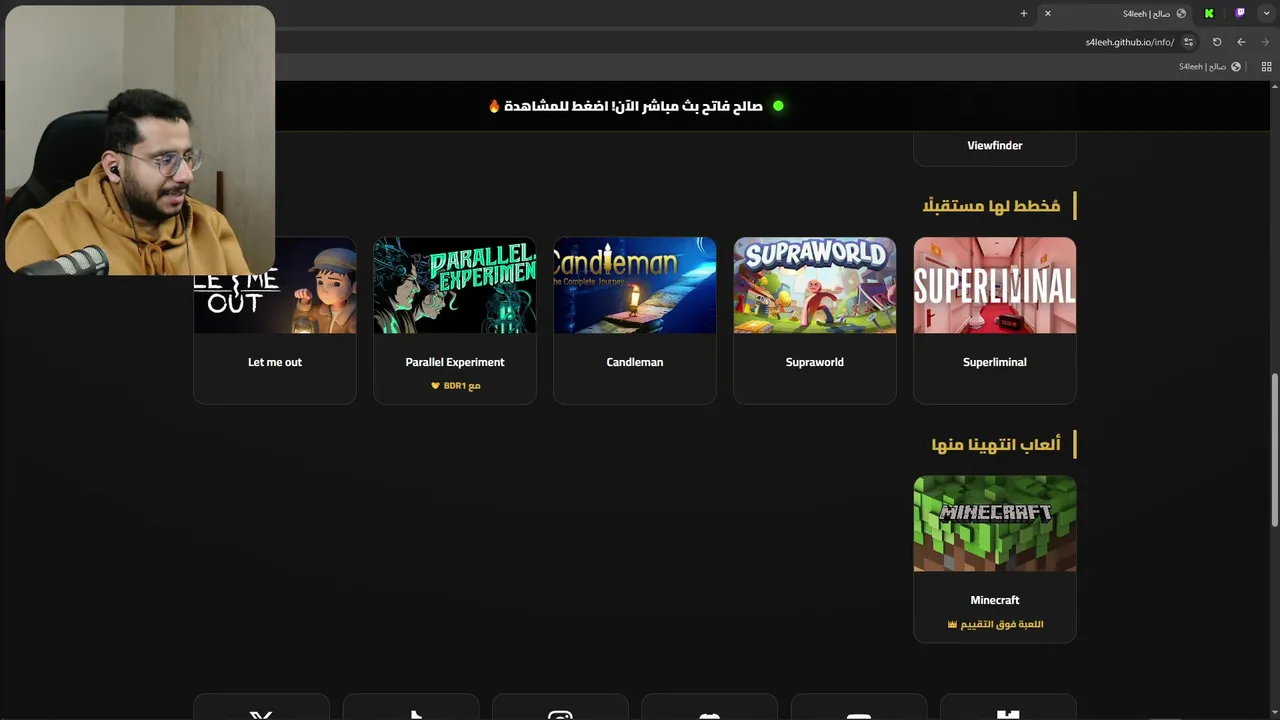Open the Supraworld cover image
1280x720 pixels.
[815, 285]
